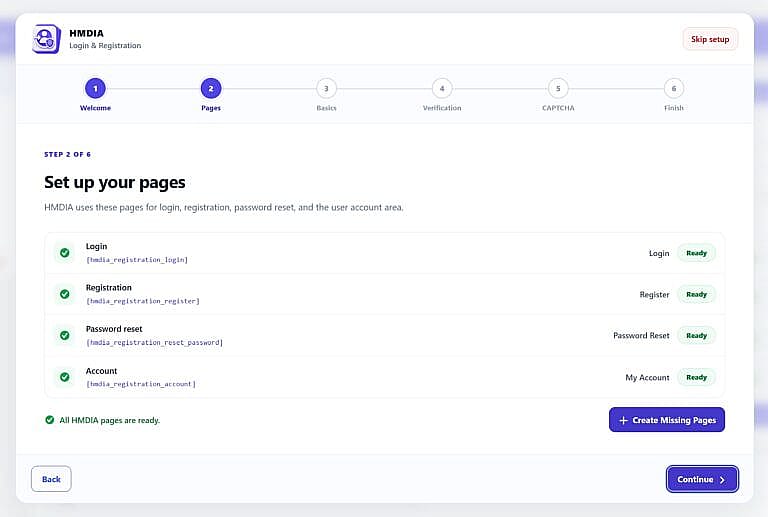Image resolution: width=768 pixels, height=517 pixels.
Task: Click the 'Password Reset' page name
Action: (641, 335)
